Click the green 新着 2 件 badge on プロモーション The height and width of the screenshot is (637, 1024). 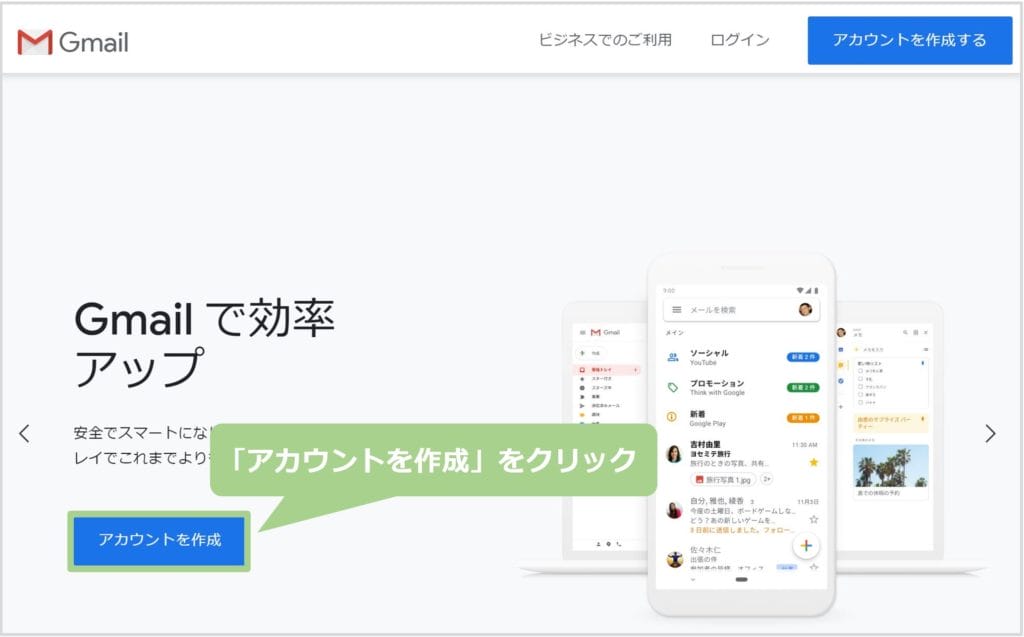click(803, 387)
